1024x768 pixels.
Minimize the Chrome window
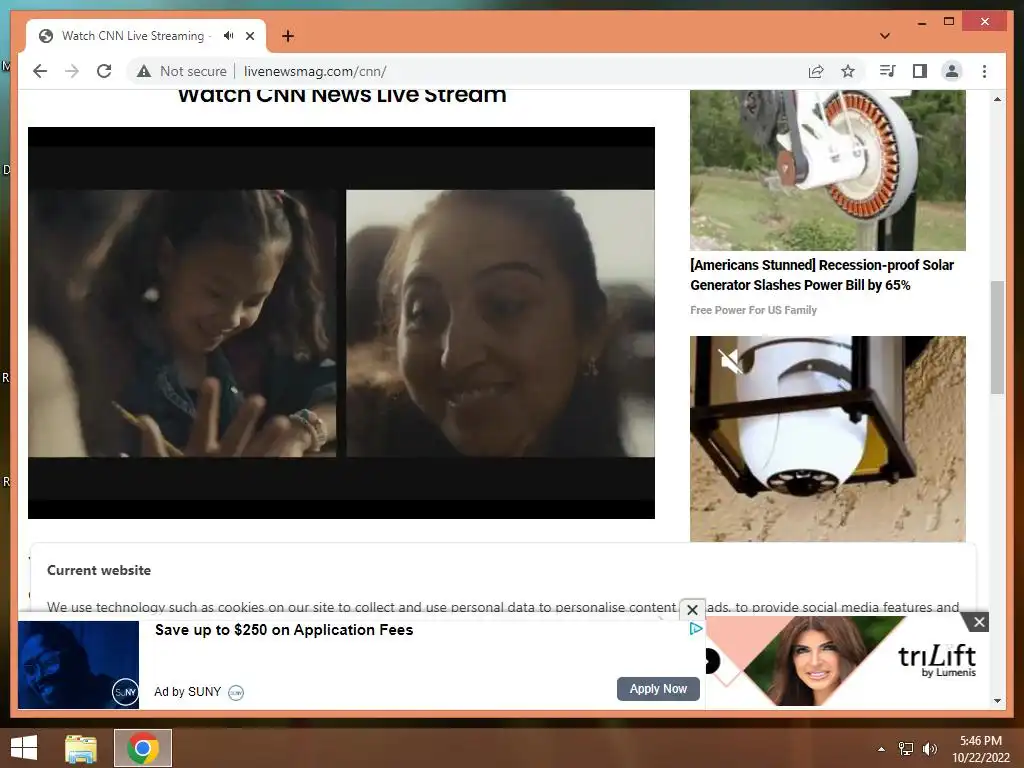tap(921, 22)
